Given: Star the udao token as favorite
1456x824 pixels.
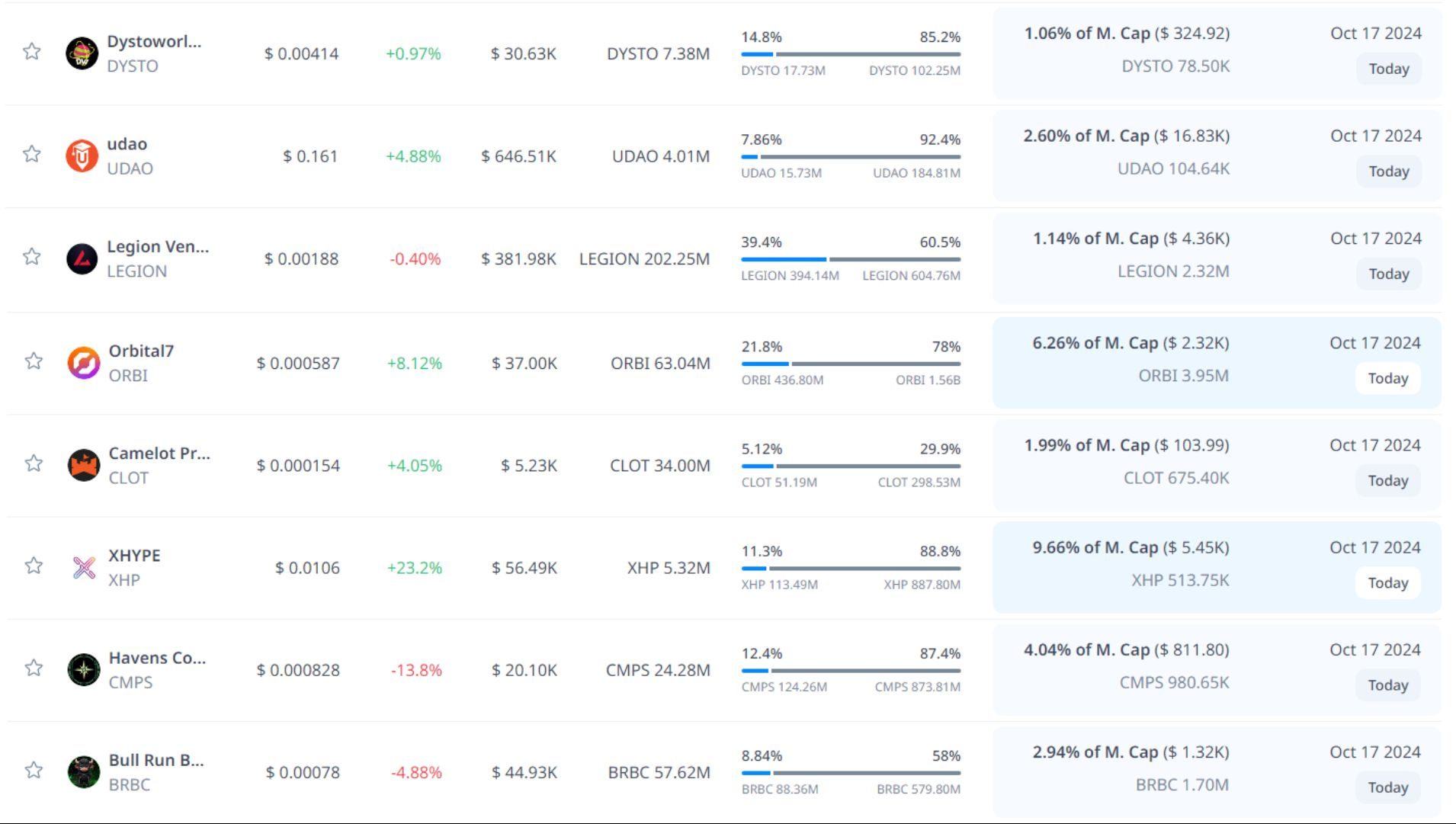Looking at the screenshot, I should coord(31,154).
